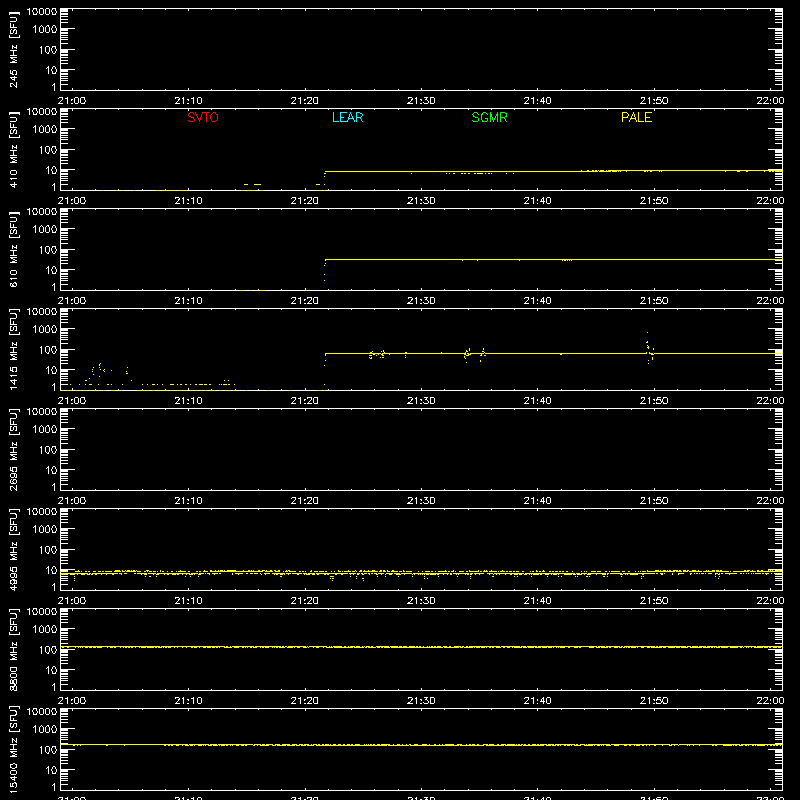Click 21:50 tick label under 610 MHz panel
800x800 pixels.
point(654,301)
